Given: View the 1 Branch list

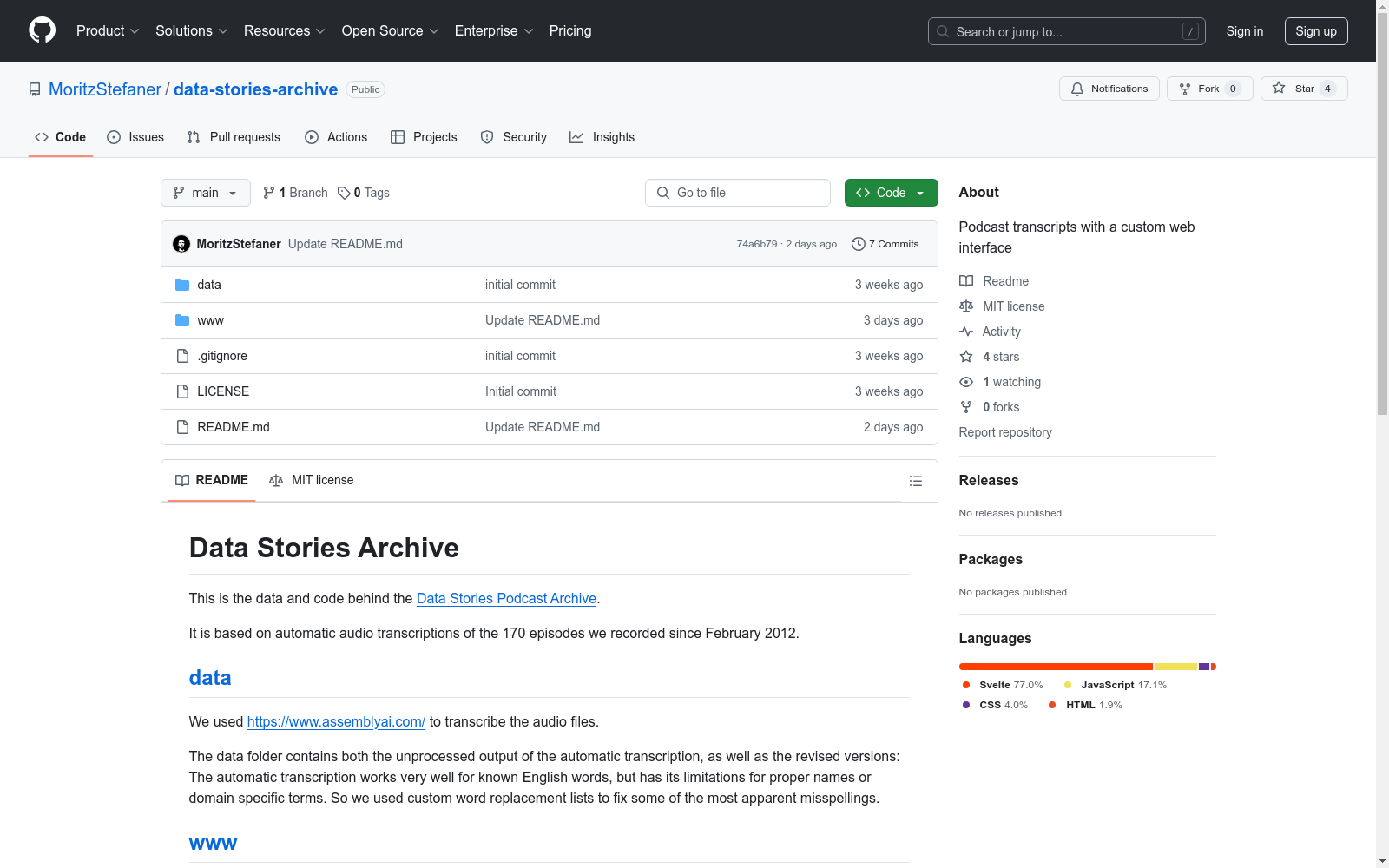Looking at the screenshot, I should pos(295,193).
